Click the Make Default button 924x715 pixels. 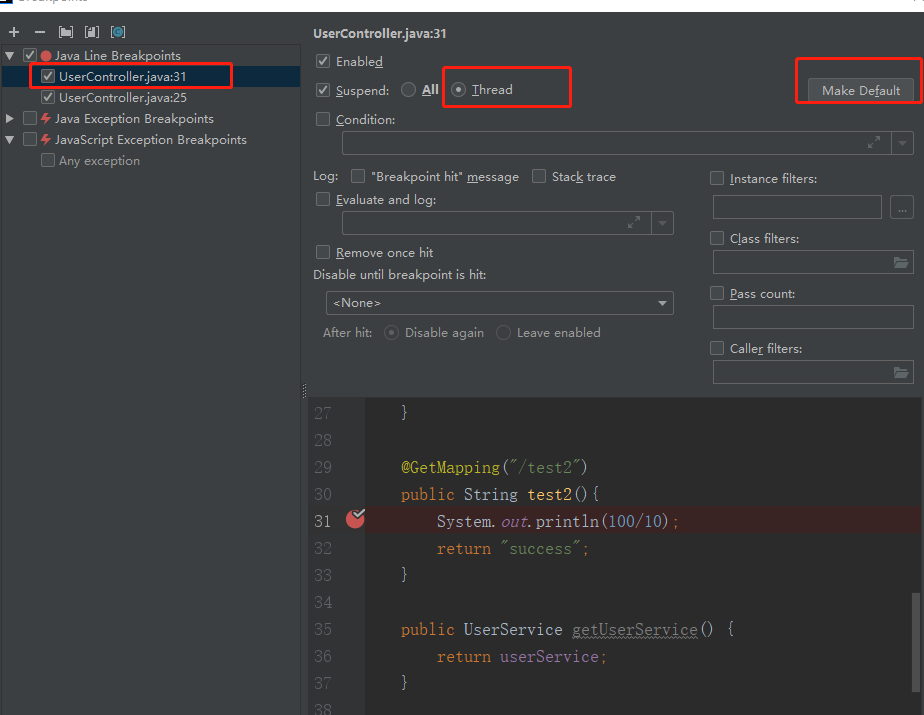(x=860, y=91)
